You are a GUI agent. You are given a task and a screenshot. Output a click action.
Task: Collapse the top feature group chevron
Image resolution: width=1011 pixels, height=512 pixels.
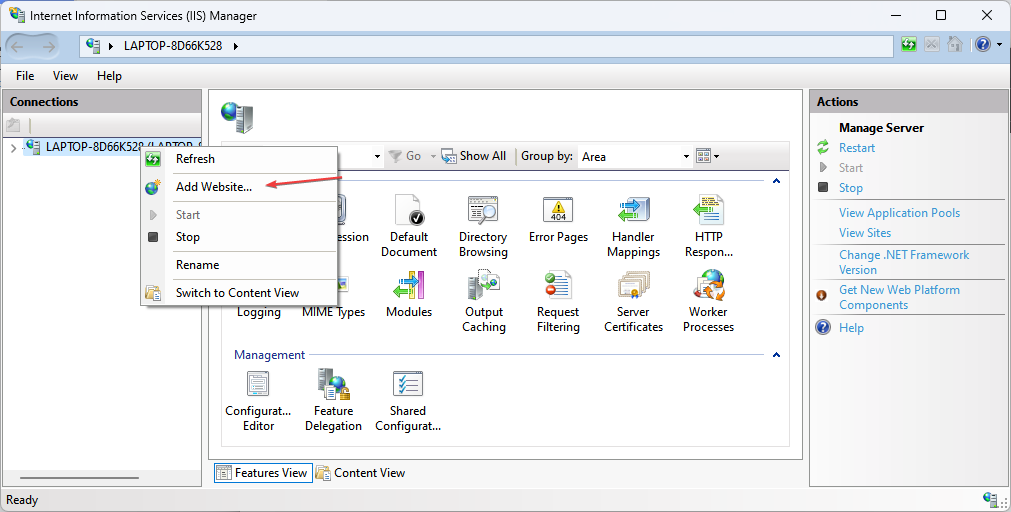[x=776, y=181]
